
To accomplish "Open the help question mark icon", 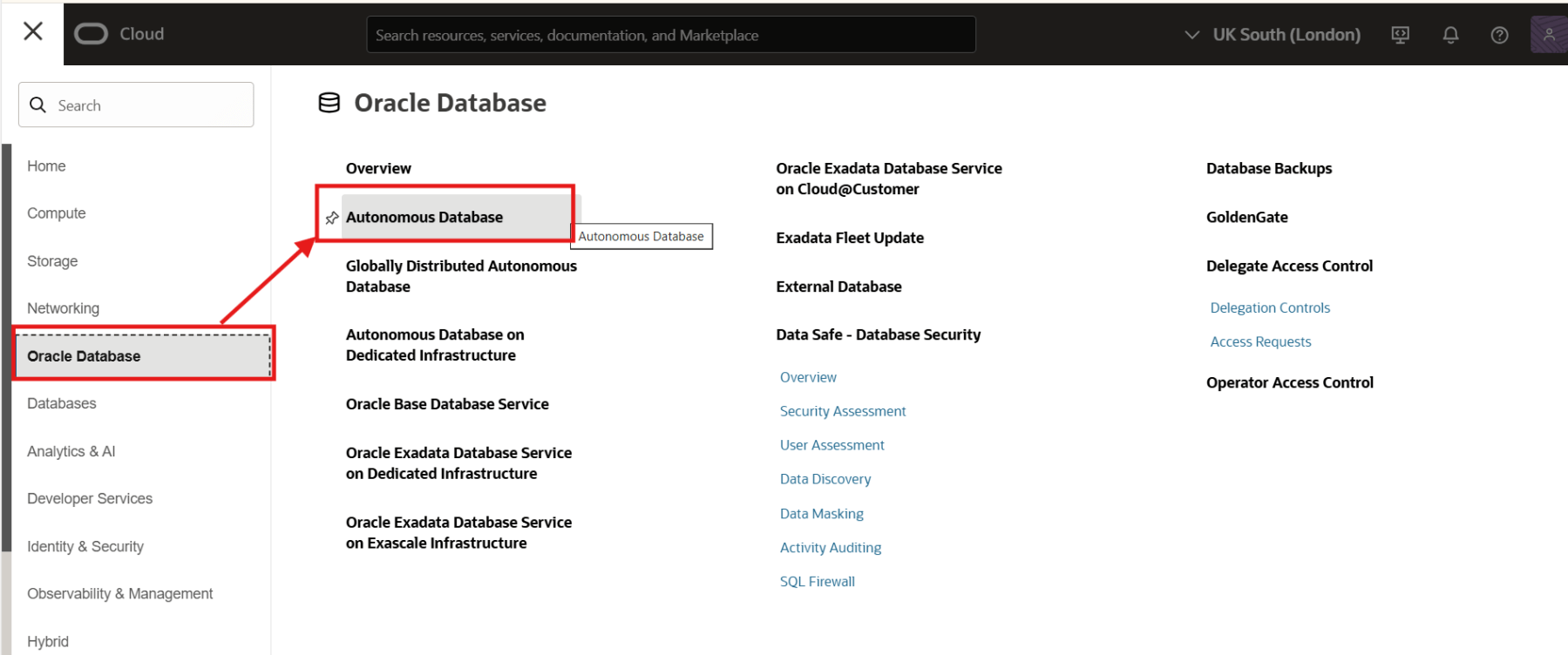I will pyautogui.click(x=1499, y=35).
